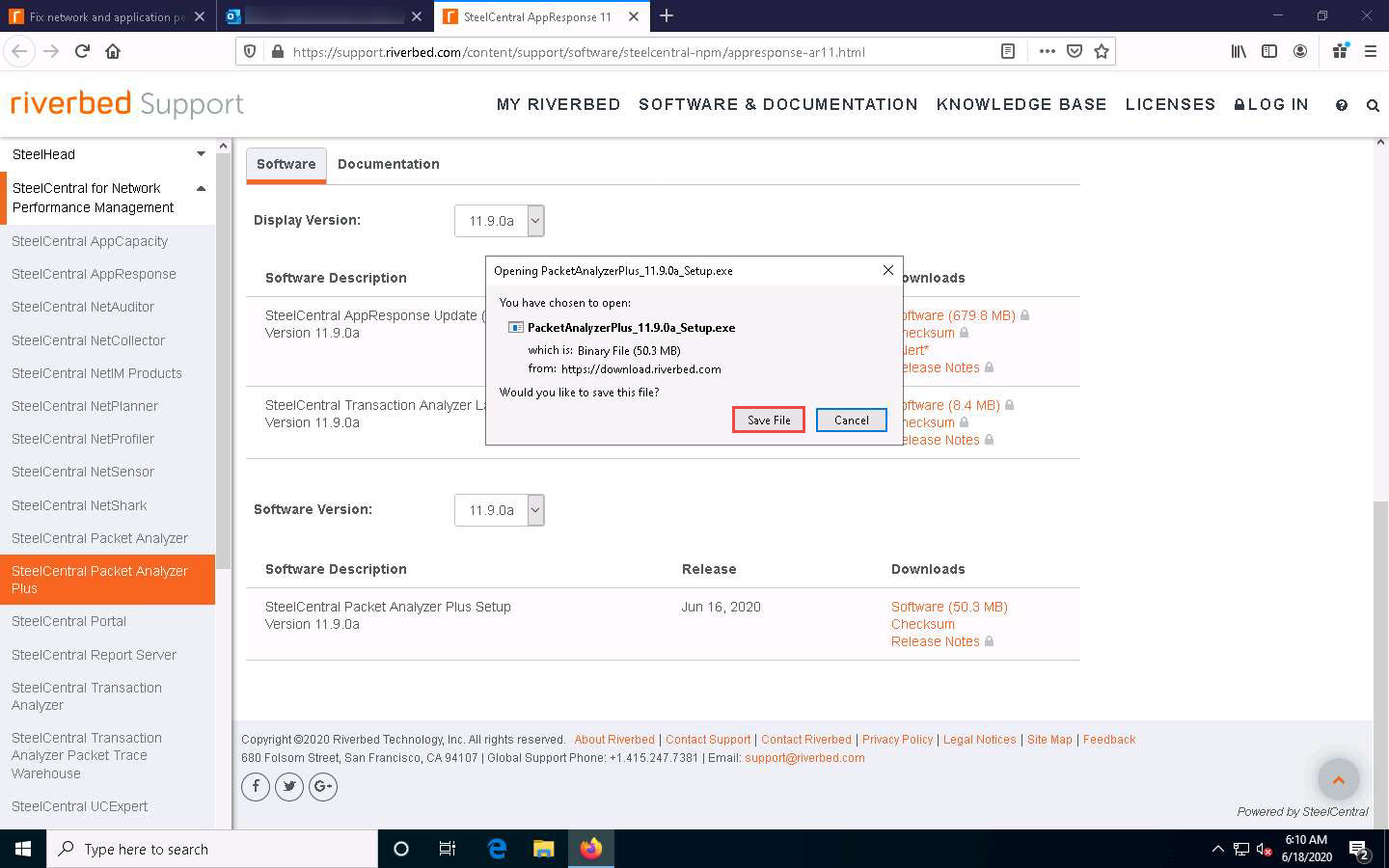Viewport: 1389px width, 868px height.
Task: Open the Checksum link for Packet Analyzer Plus
Action: coord(923,624)
